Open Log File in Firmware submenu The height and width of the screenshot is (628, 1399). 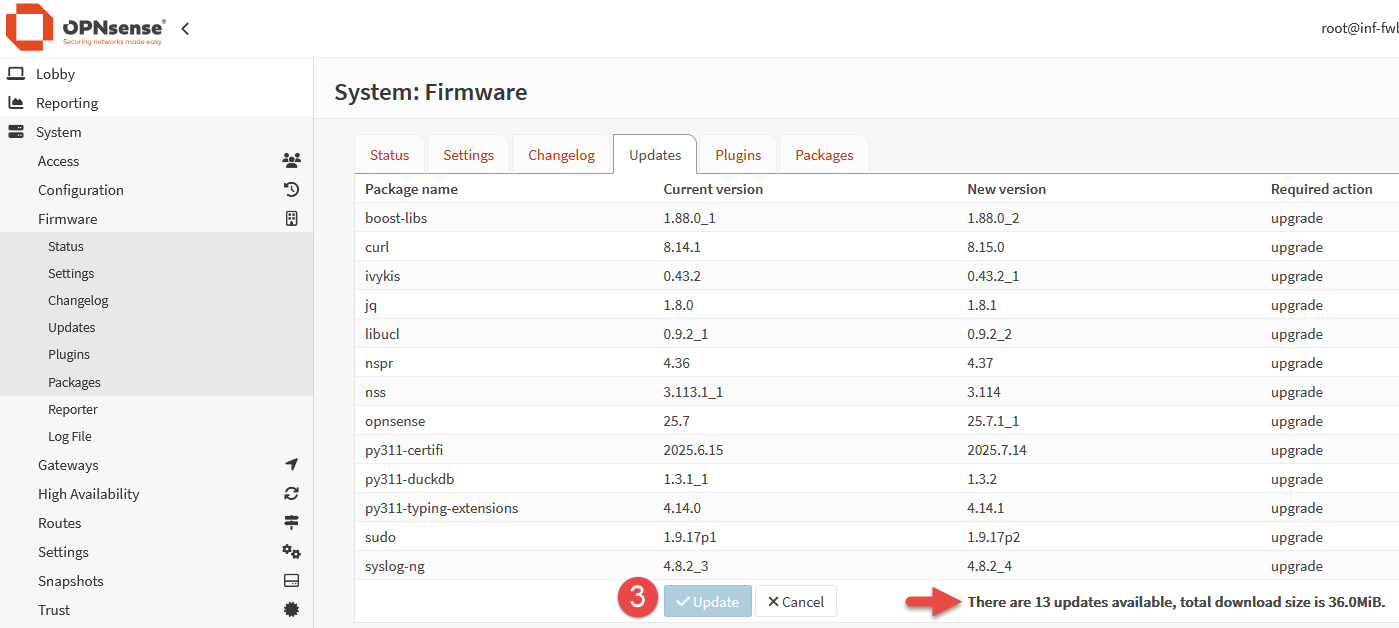tap(70, 437)
